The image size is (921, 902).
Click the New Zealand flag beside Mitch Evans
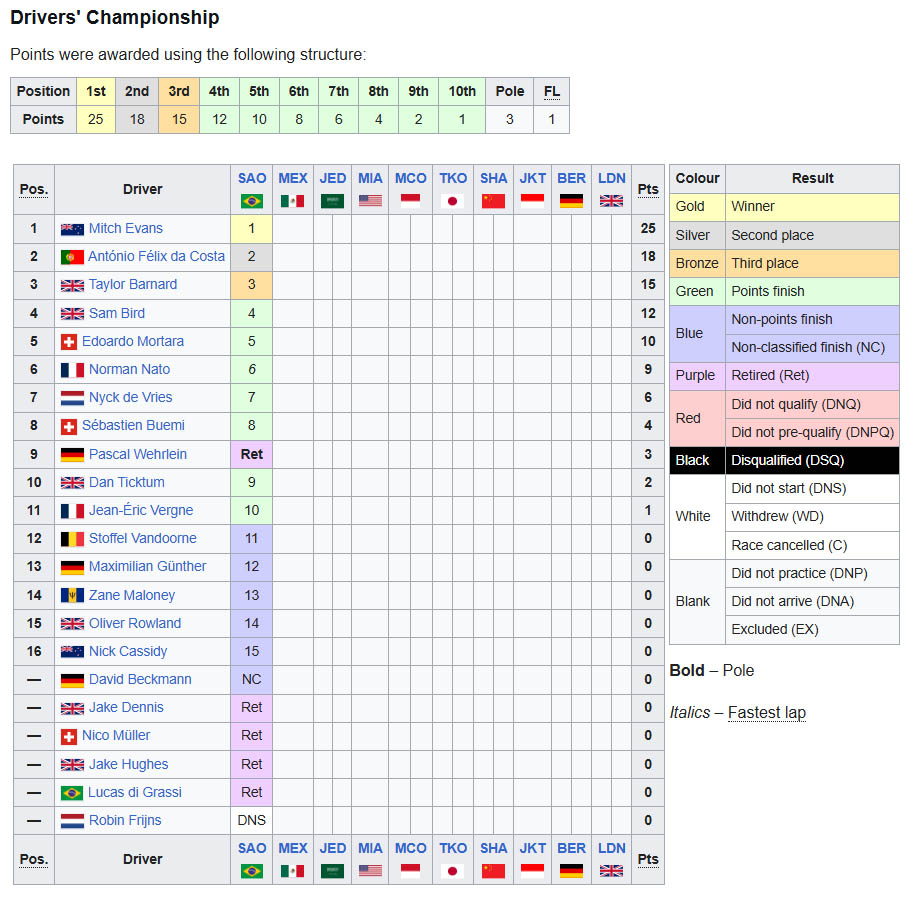pyautogui.click(x=72, y=230)
